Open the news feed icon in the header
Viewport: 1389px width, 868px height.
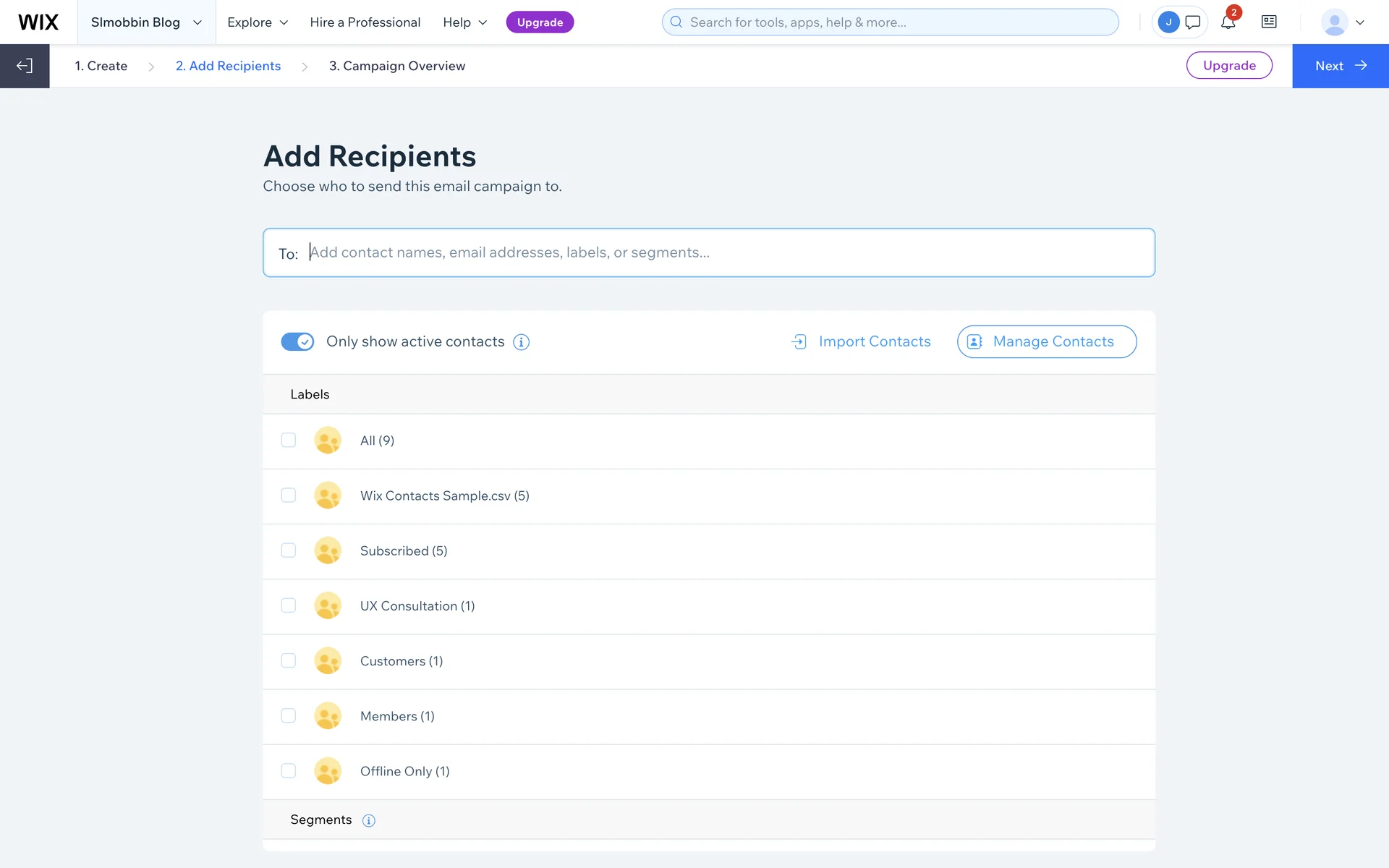point(1269,22)
